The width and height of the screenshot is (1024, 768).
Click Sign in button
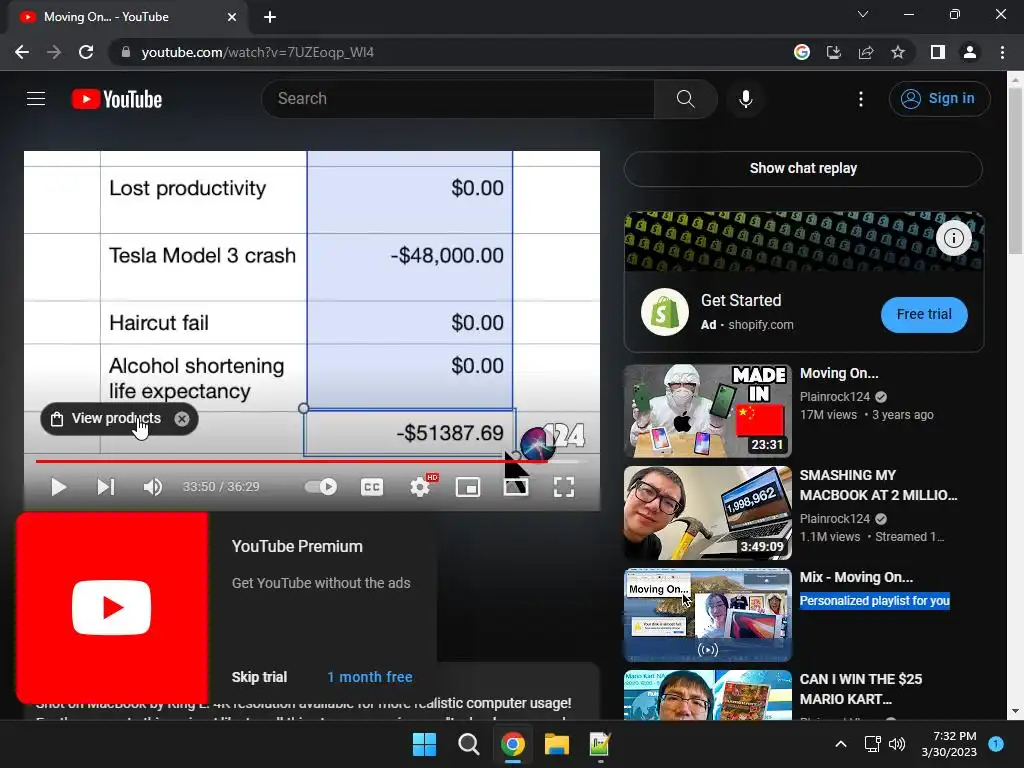939,99
